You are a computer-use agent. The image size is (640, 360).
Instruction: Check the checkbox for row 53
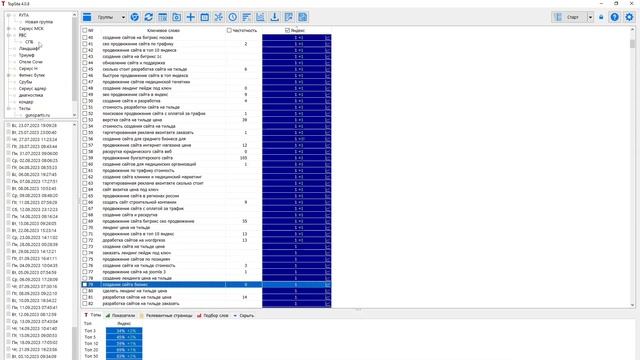point(85,120)
